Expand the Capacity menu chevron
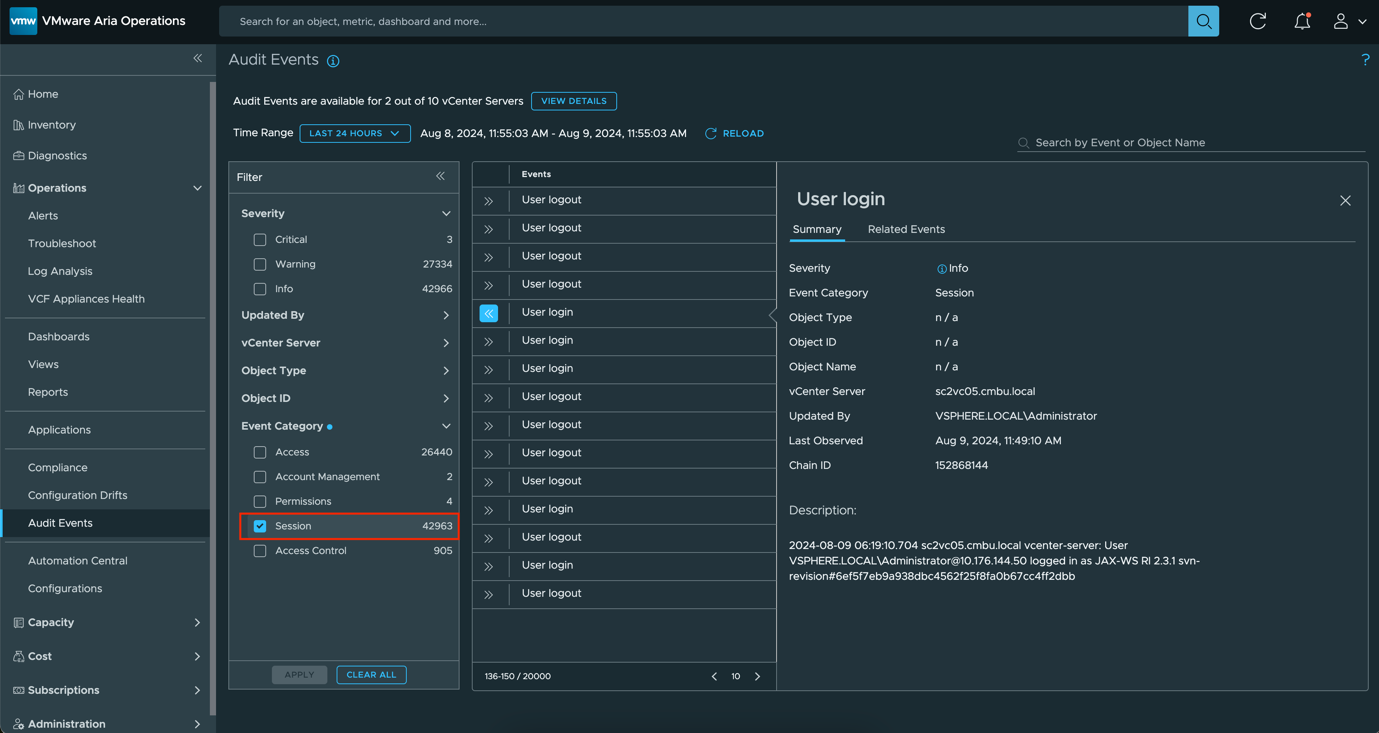The image size is (1379, 733). pos(197,622)
